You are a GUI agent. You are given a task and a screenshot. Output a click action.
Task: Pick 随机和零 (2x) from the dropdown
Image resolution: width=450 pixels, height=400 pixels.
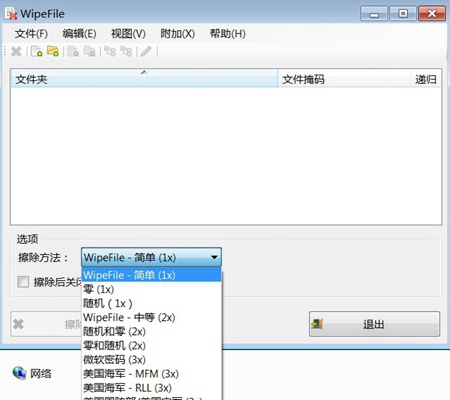[151, 331]
